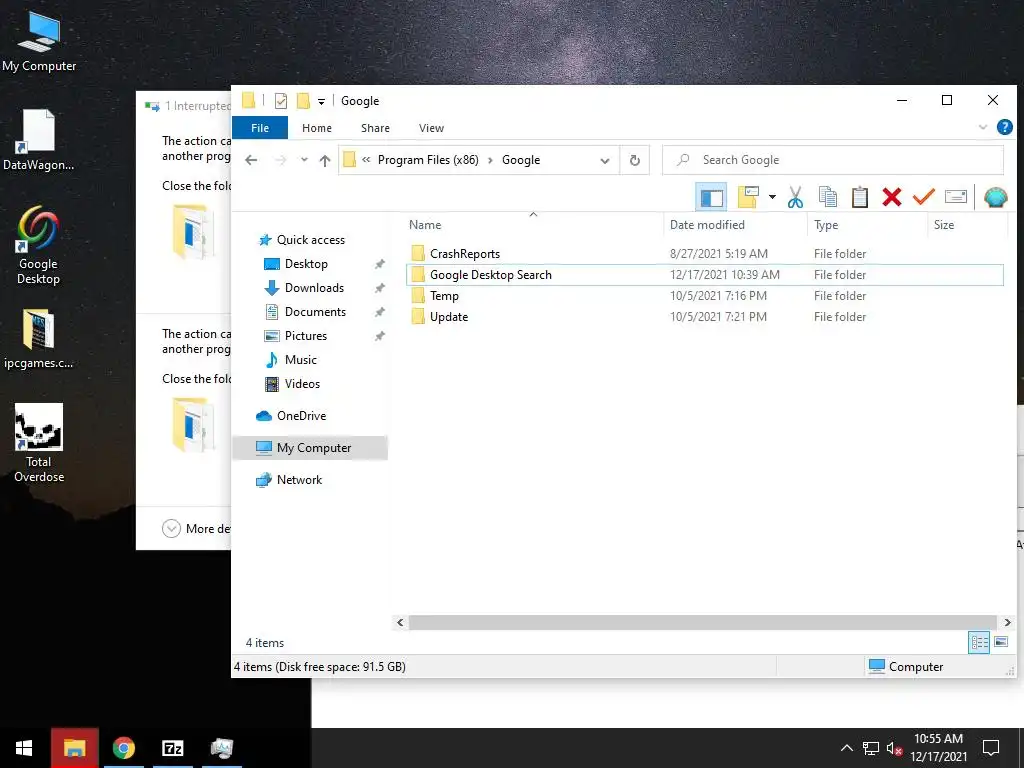Open the Share ribbon tab
This screenshot has width=1024, height=768.
click(375, 128)
